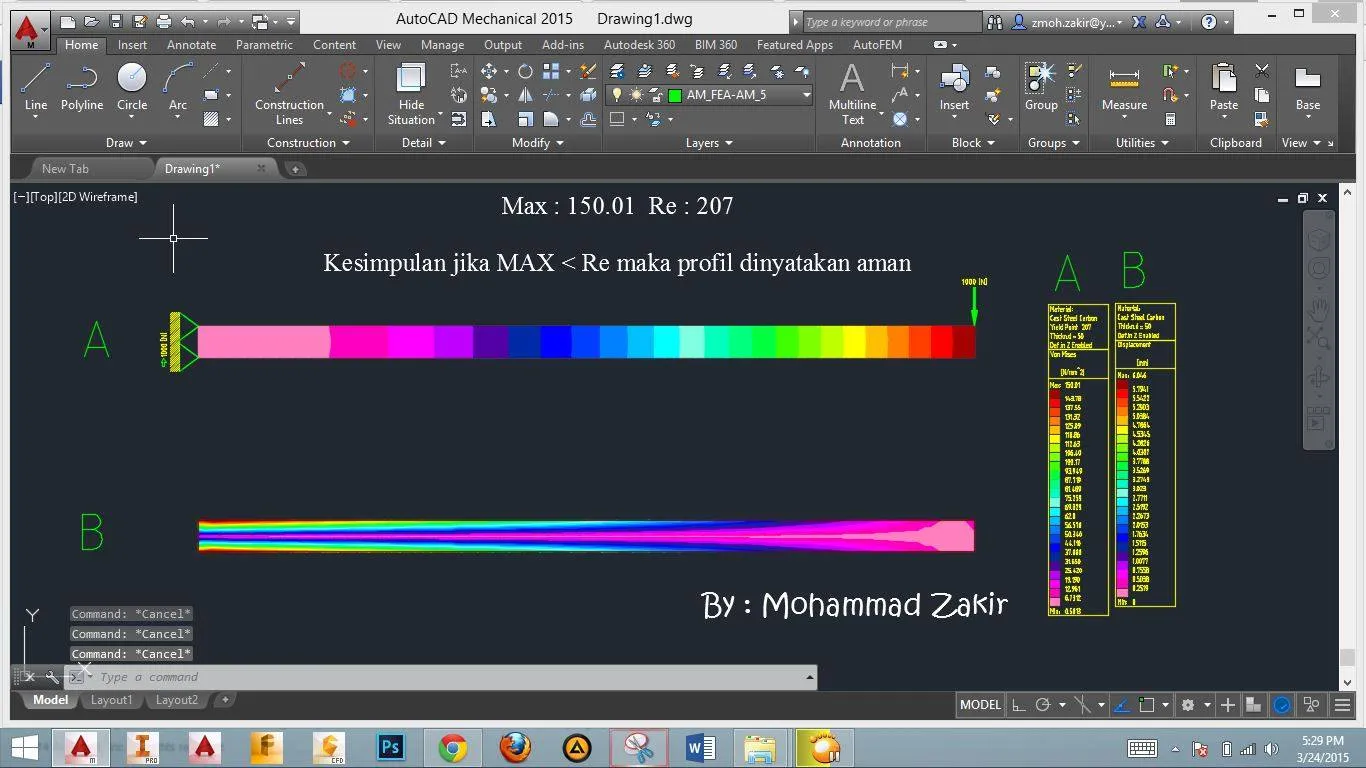The width and height of the screenshot is (1366, 768).
Task: Open the Modify panel expander
Action: pos(537,142)
